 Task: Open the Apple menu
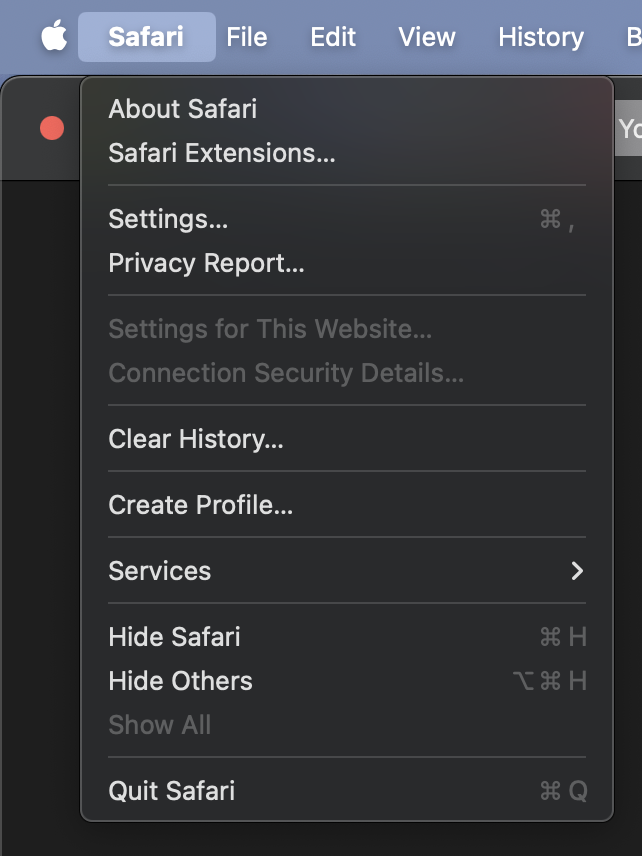54,37
